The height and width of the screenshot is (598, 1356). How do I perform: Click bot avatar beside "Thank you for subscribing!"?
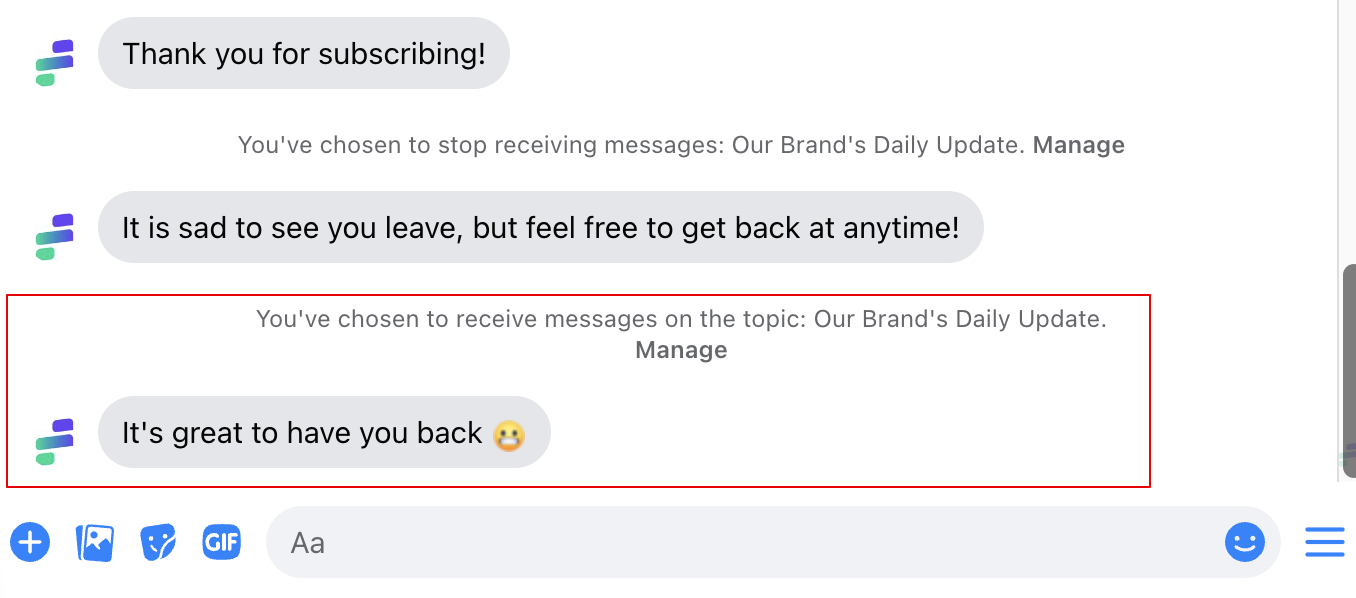(55, 62)
